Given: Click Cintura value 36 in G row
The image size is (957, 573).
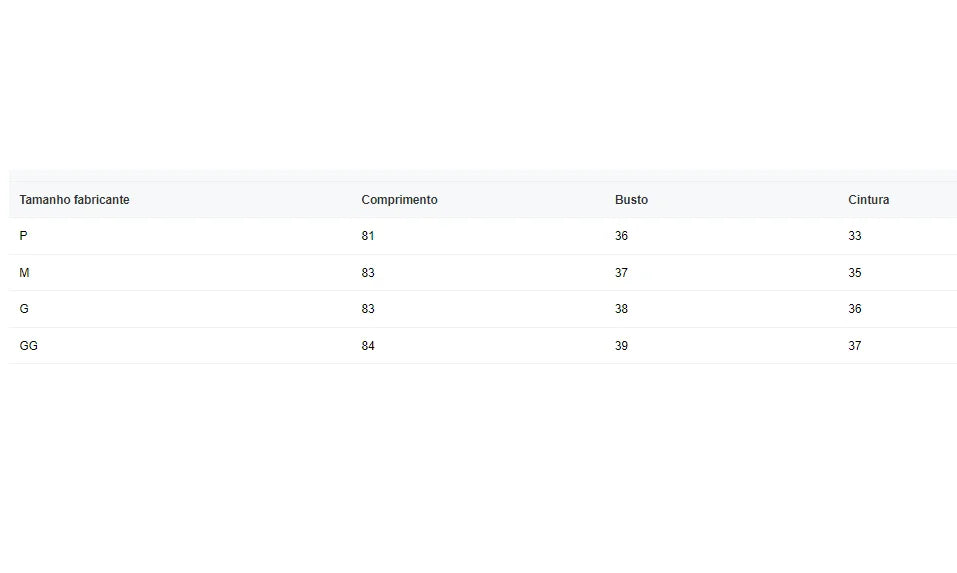Looking at the screenshot, I should point(855,309).
